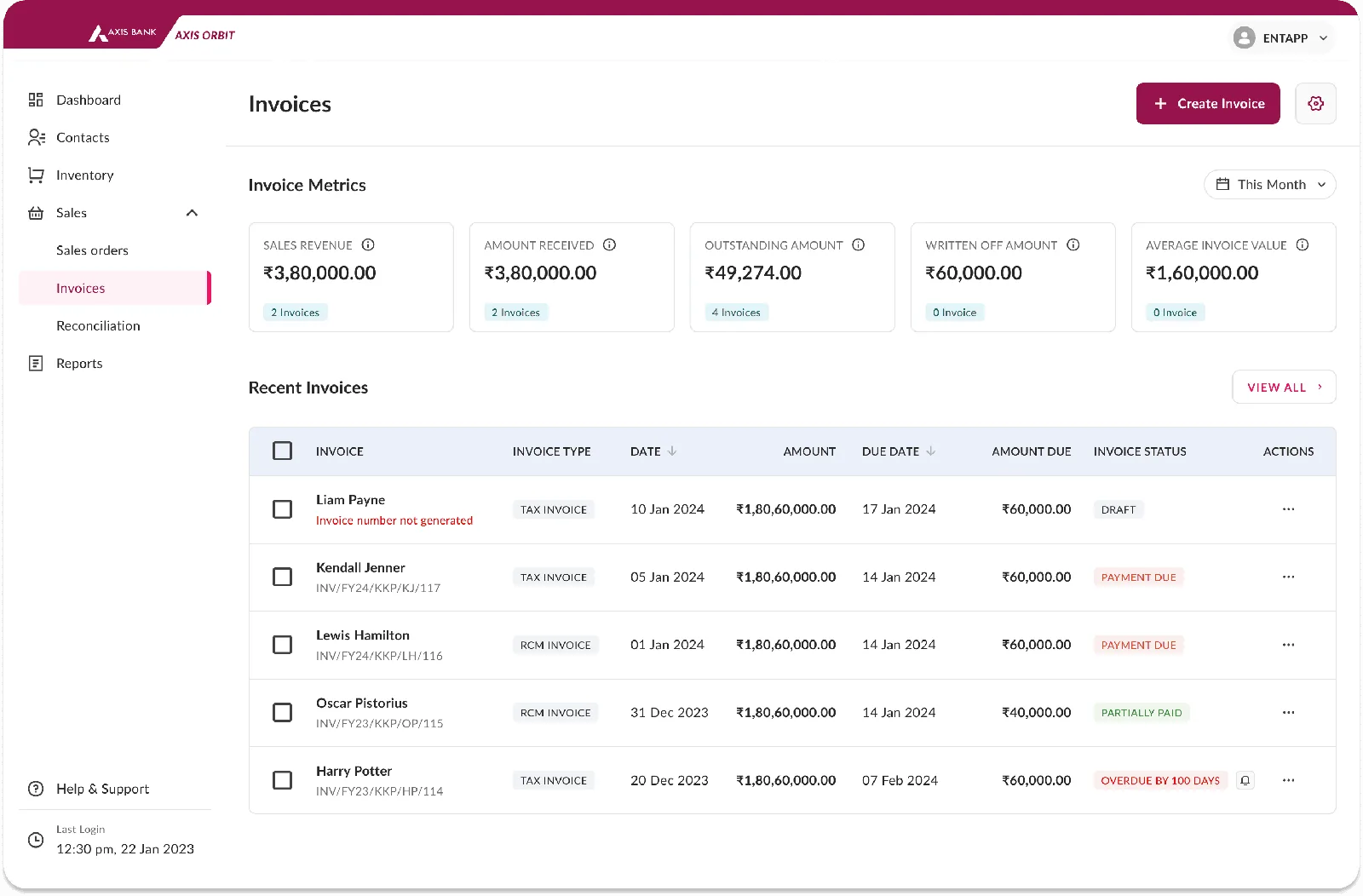Click the 0 Invoice tag under Written Off Amount

pyautogui.click(x=954, y=313)
